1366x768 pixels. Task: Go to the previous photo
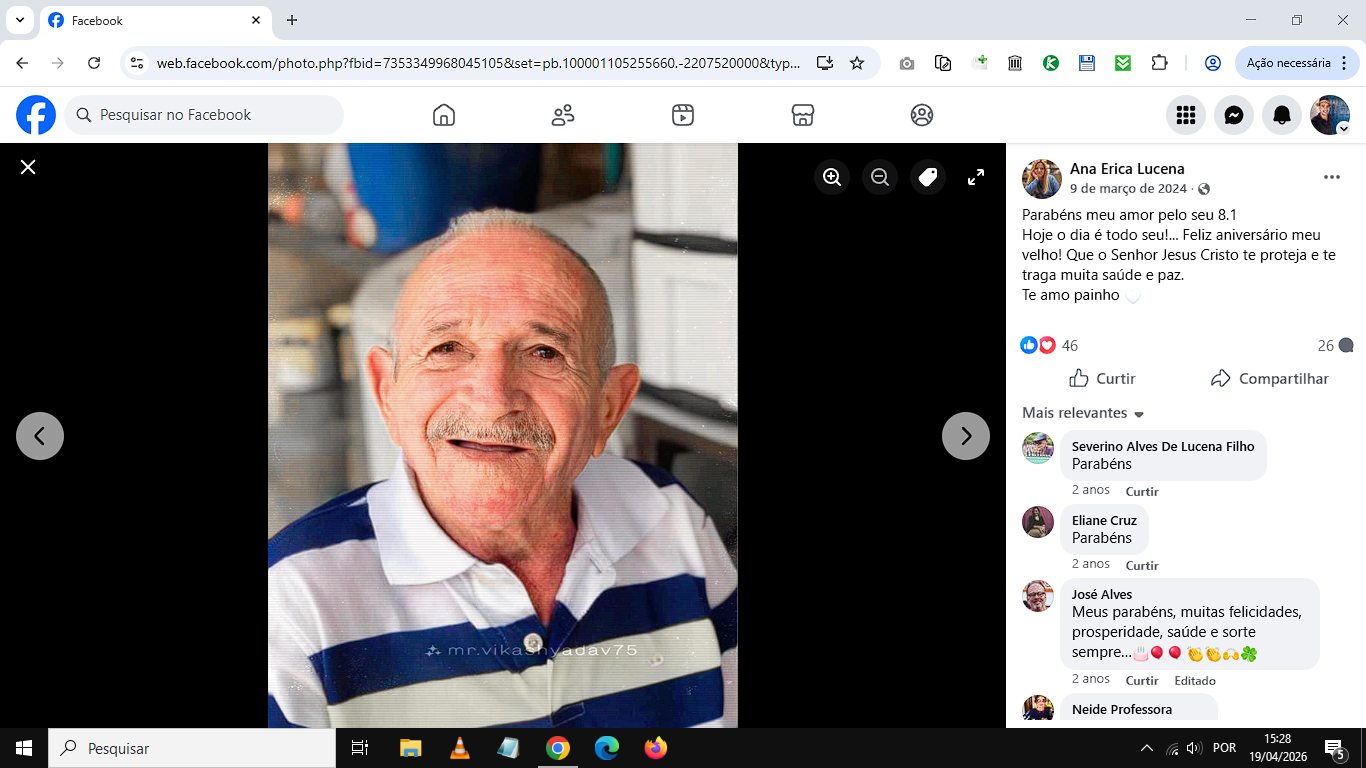pyautogui.click(x=40, y=436)
